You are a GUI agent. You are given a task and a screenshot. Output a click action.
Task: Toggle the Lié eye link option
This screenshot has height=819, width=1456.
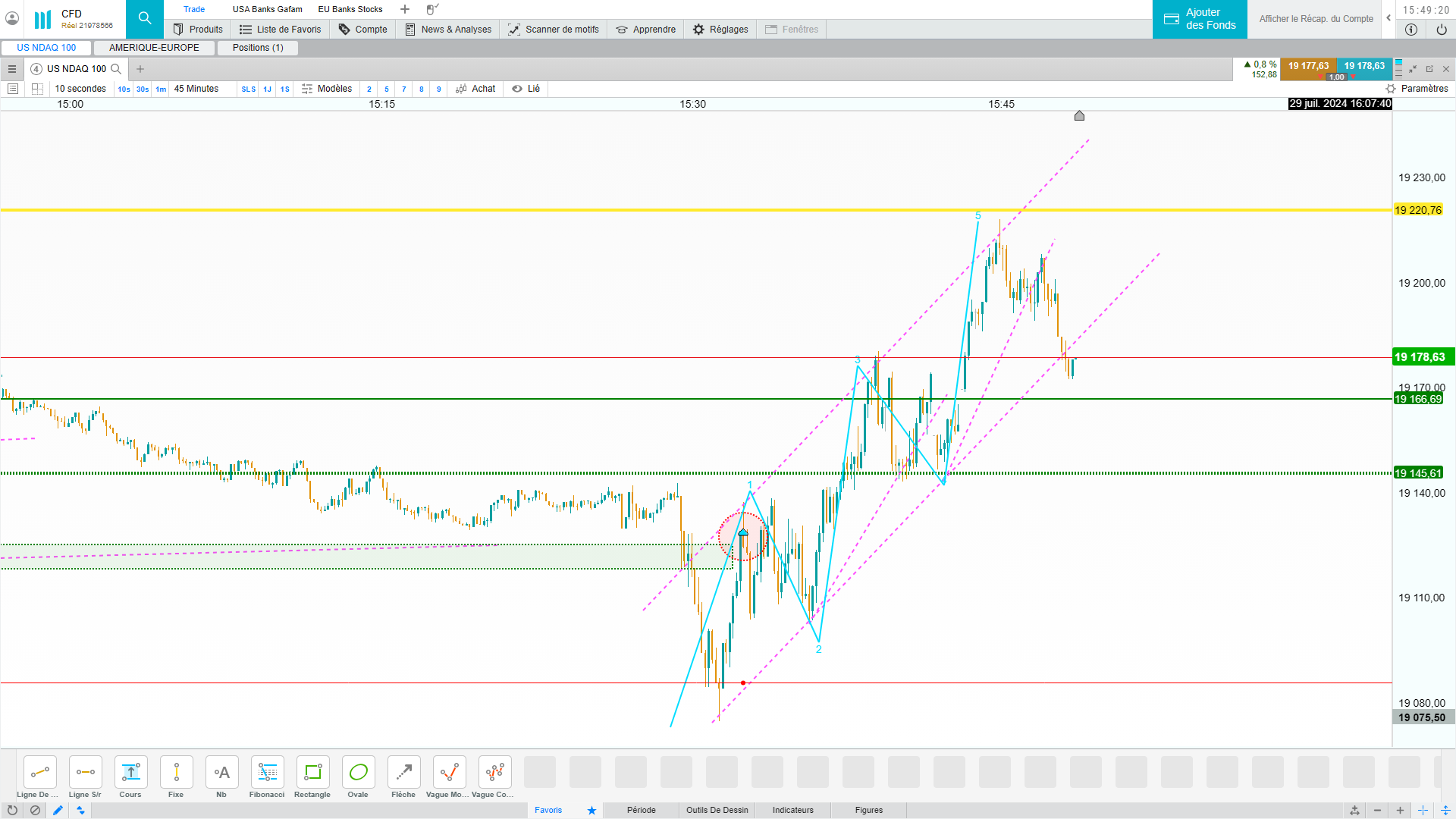coord(526,89)
